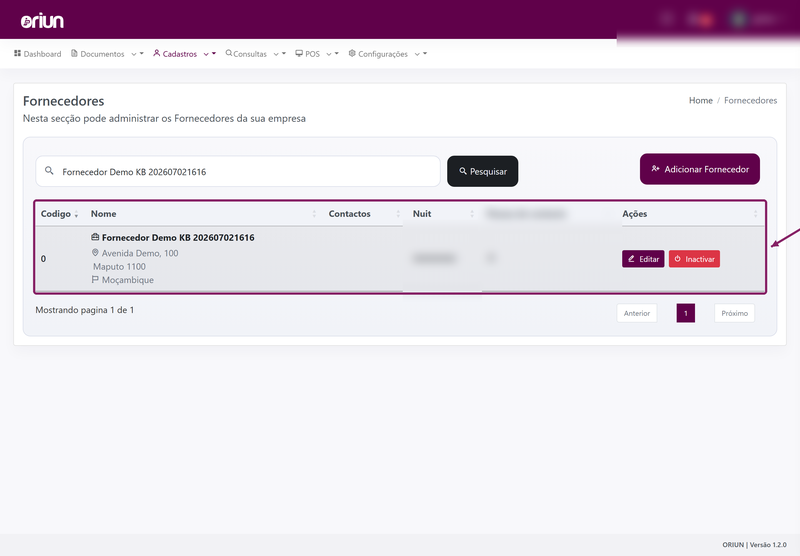Image resolution: width=800 pixels, height=556 pixels.
Task: Edit the Fornecedor Demo KB supplier
Action: point(643,259)
